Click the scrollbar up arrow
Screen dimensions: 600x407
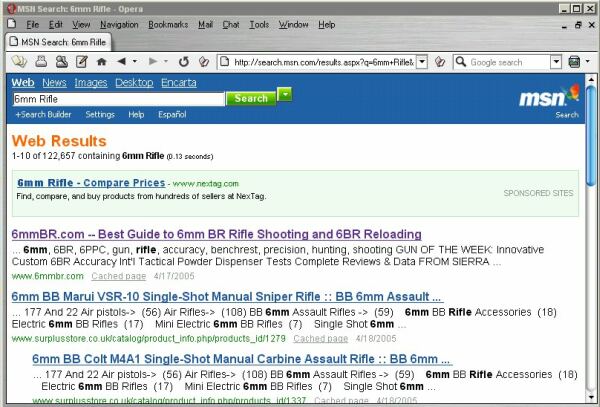pyautogui.click(x=592, y=79)
